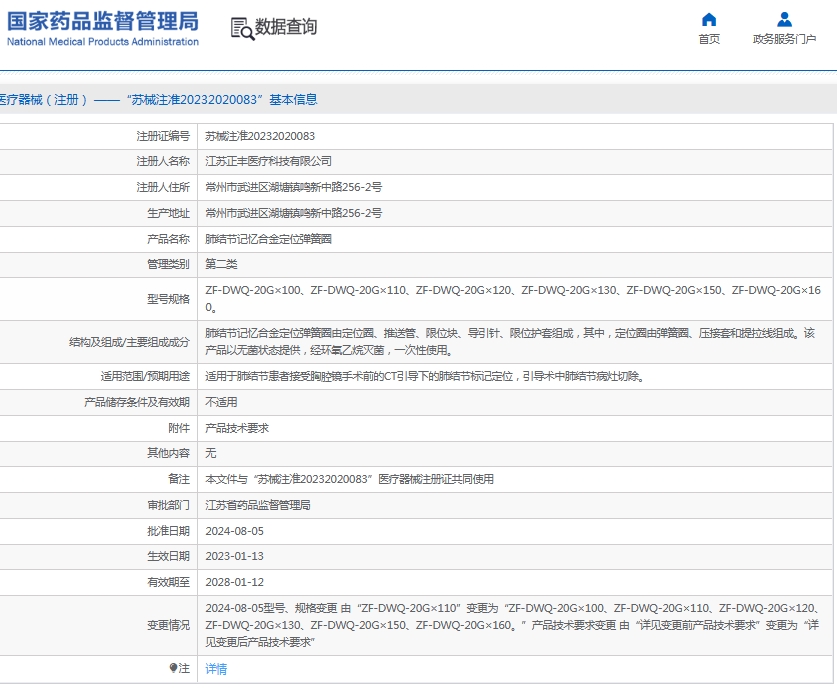This screenshot has width=837, height=688.
Task: Select the page heading 医疗器械（注册）基本信息
Action: click(x=159, y=100)
